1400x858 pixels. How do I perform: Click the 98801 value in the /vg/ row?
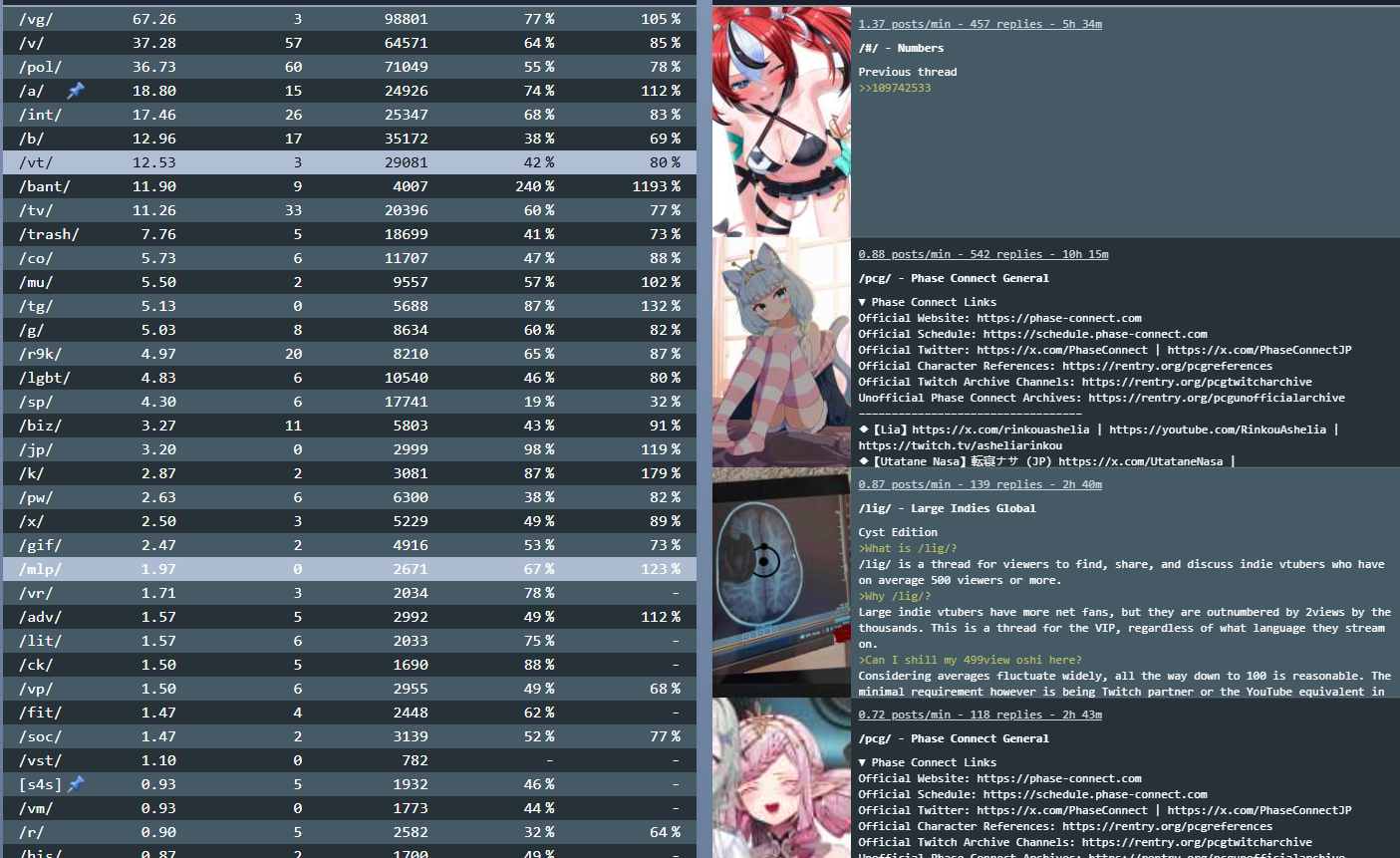coord(407,19)
